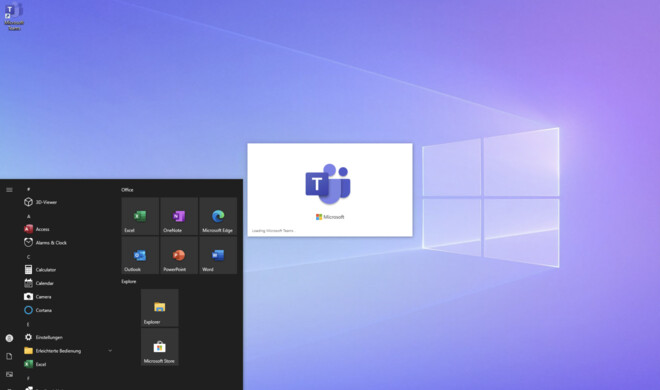
Task: Open Cortana from the app list
Action: click(x=38, y=310)
